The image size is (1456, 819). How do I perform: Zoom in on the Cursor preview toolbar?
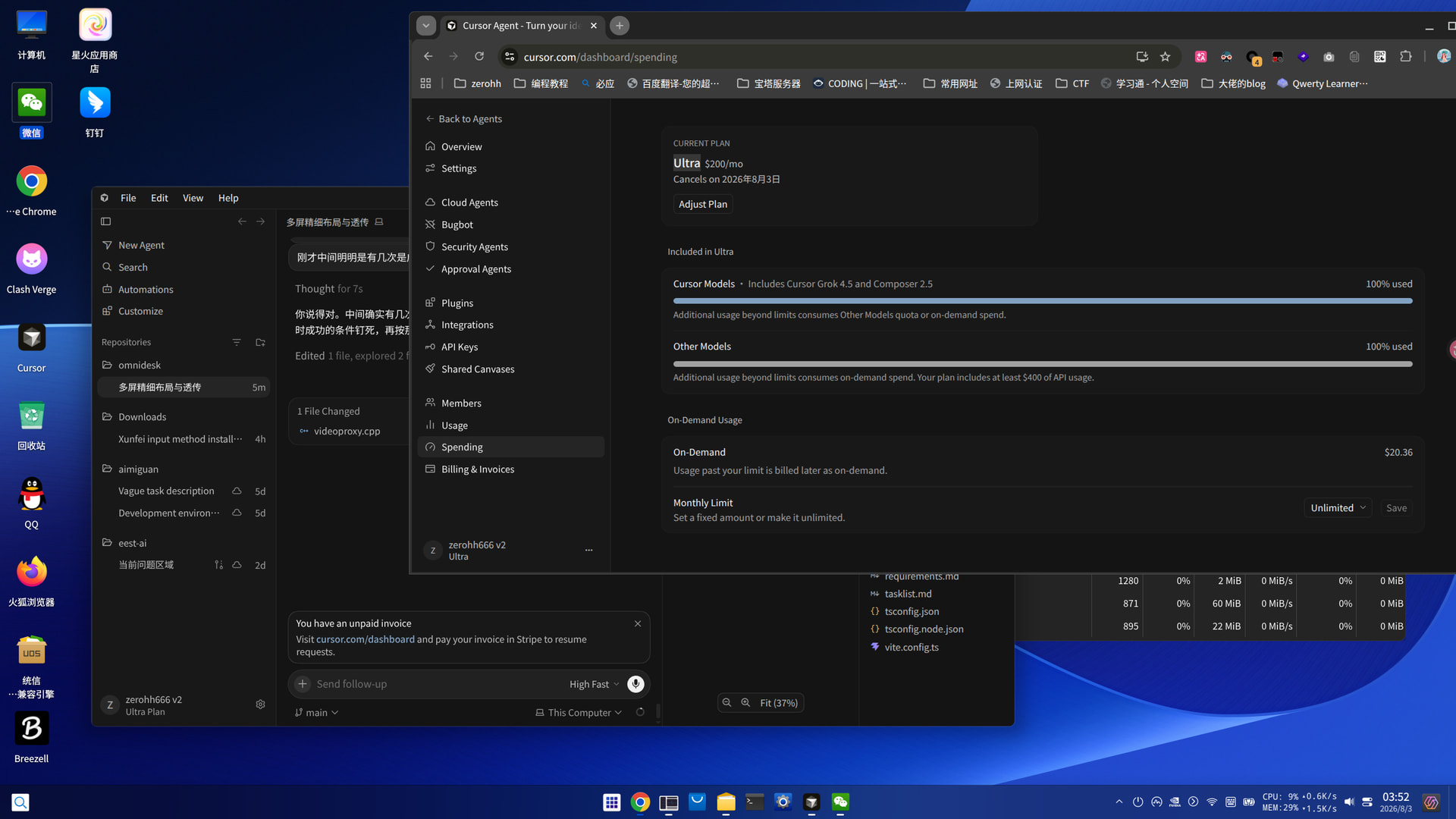pos(745,703)
